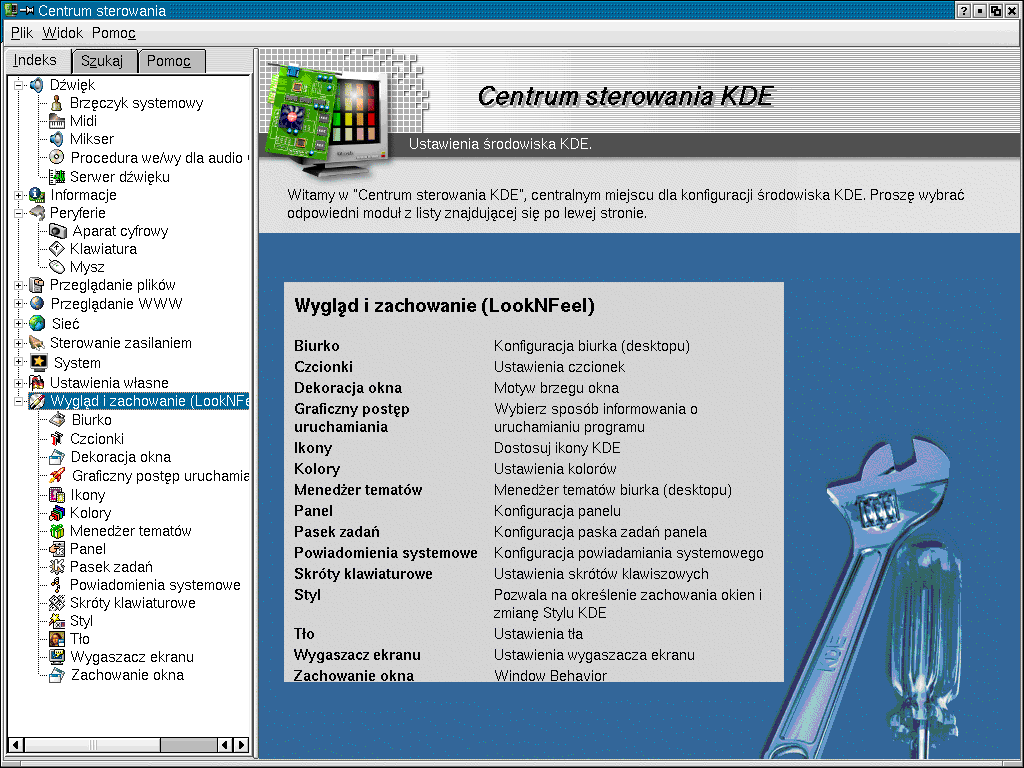Click the Biurko icon in the tree
This screenshot has width=1024, height=768.
(x=57, y=420)
